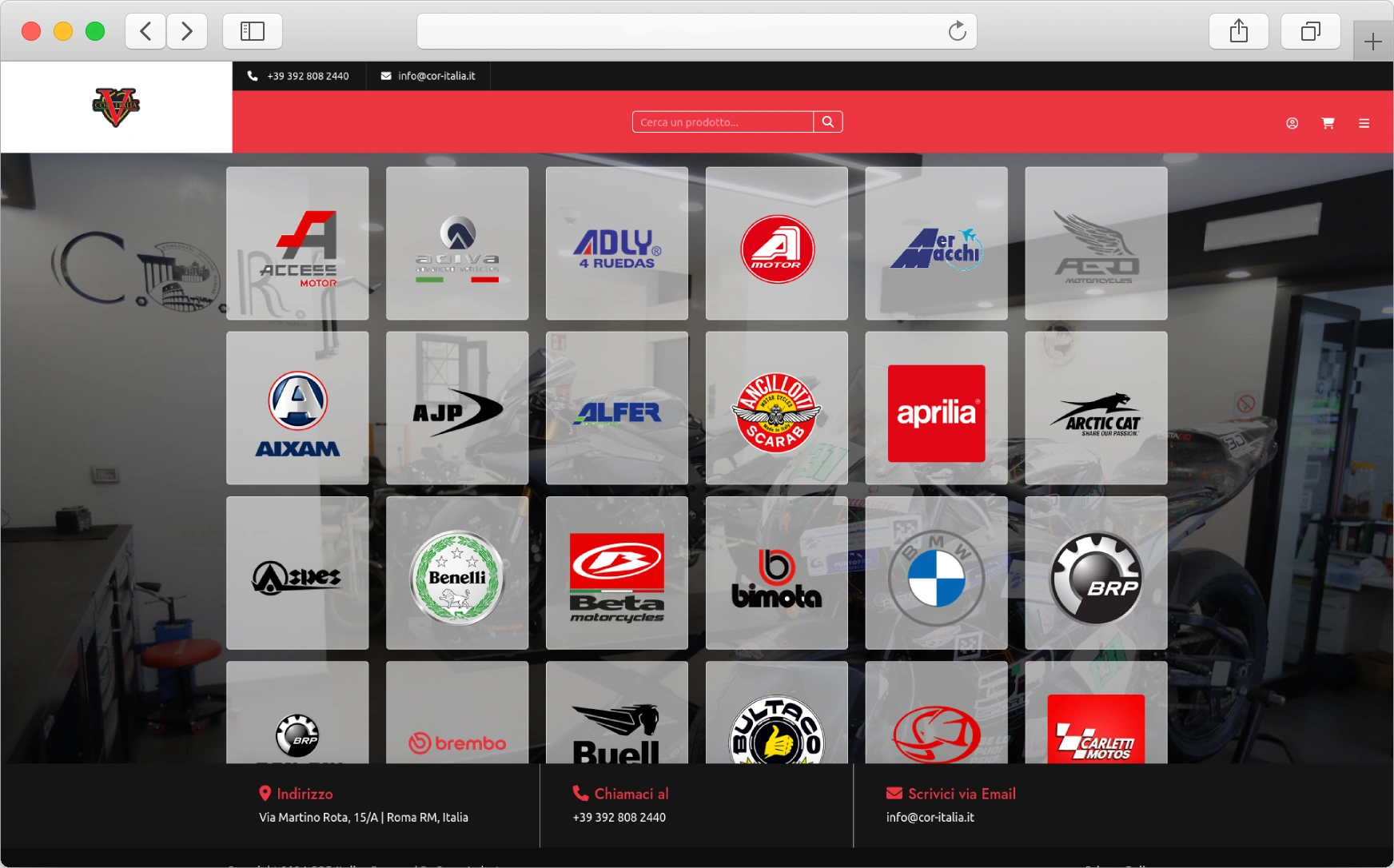Click the footer email info@cor-italia.it
The image size is (1394, 868).
930,817
